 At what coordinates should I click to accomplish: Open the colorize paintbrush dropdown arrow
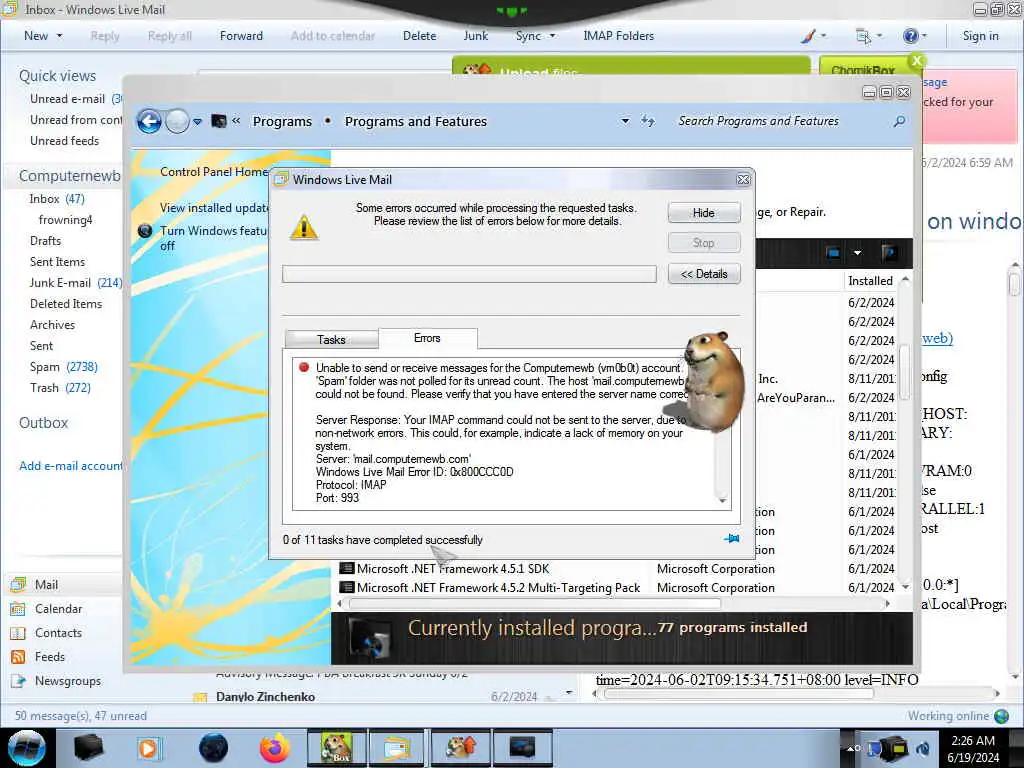[823, 36]
